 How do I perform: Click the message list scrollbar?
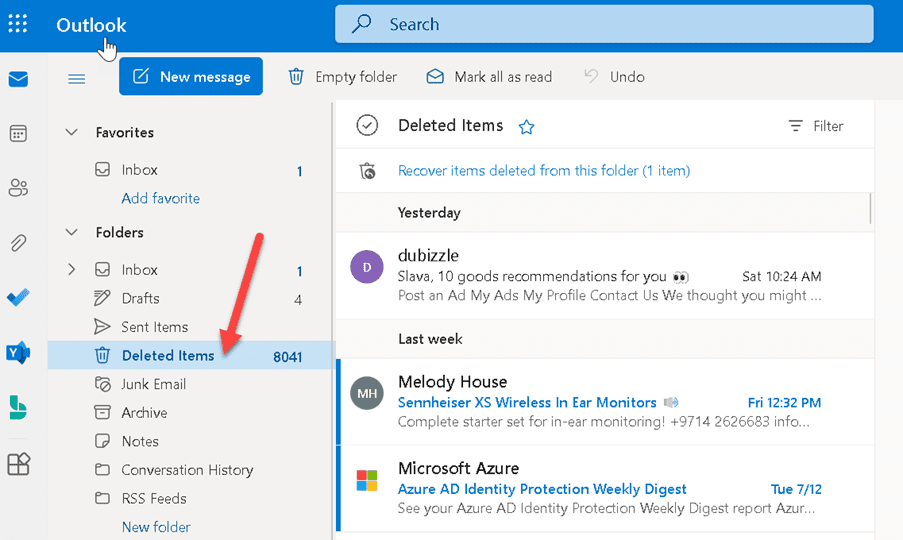[x=870, y=208]
